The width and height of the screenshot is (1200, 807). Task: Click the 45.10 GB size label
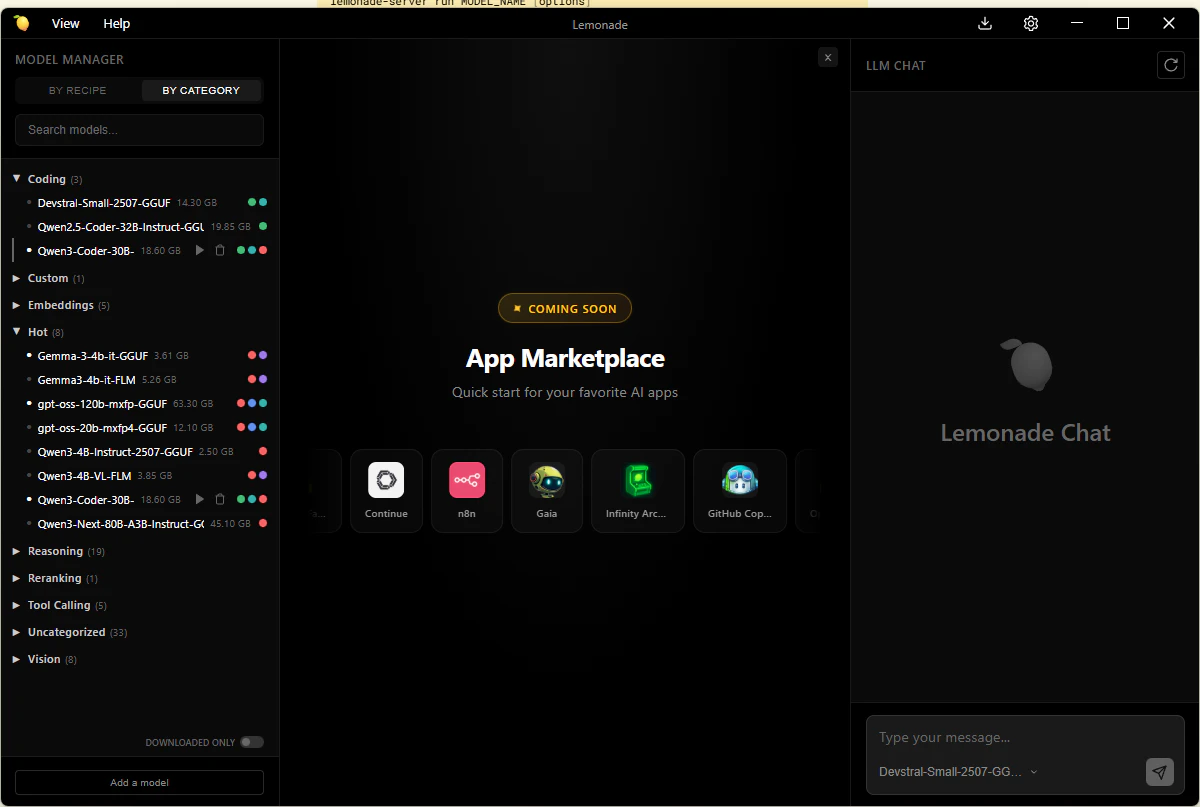(x=230, y=524)
